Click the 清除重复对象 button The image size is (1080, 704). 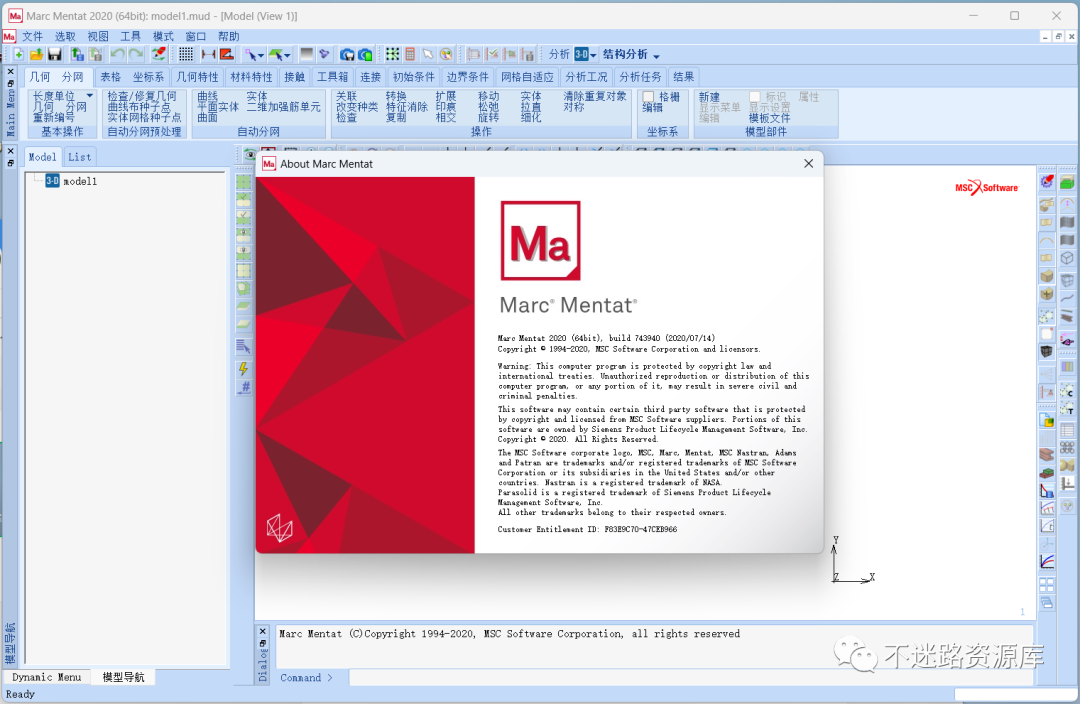595,96
